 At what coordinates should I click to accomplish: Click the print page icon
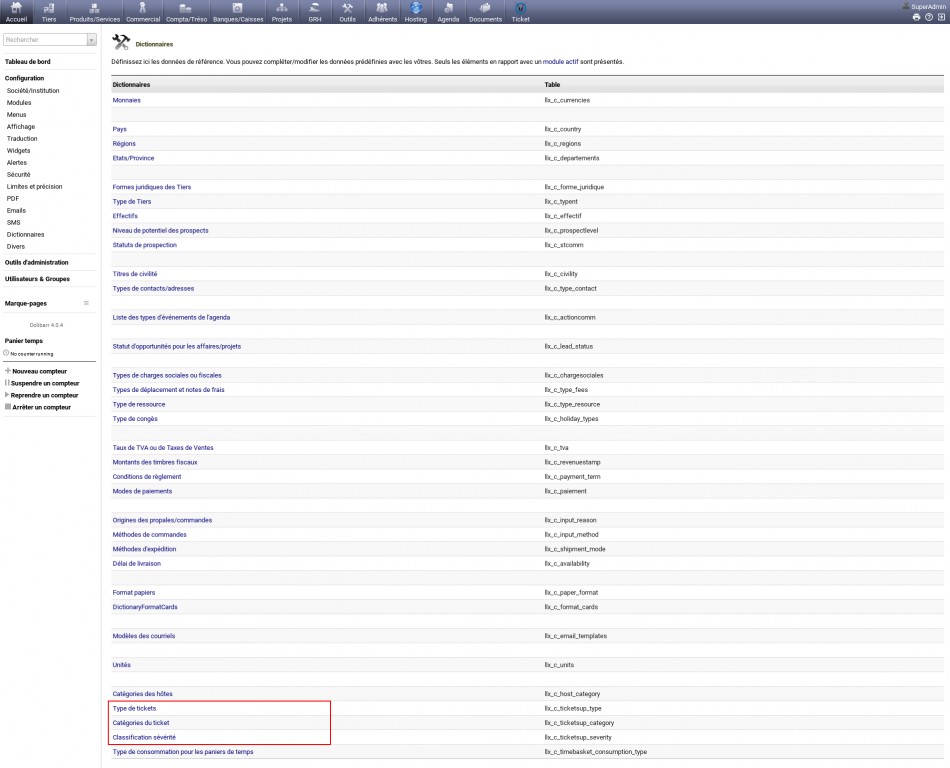[916, 17]
